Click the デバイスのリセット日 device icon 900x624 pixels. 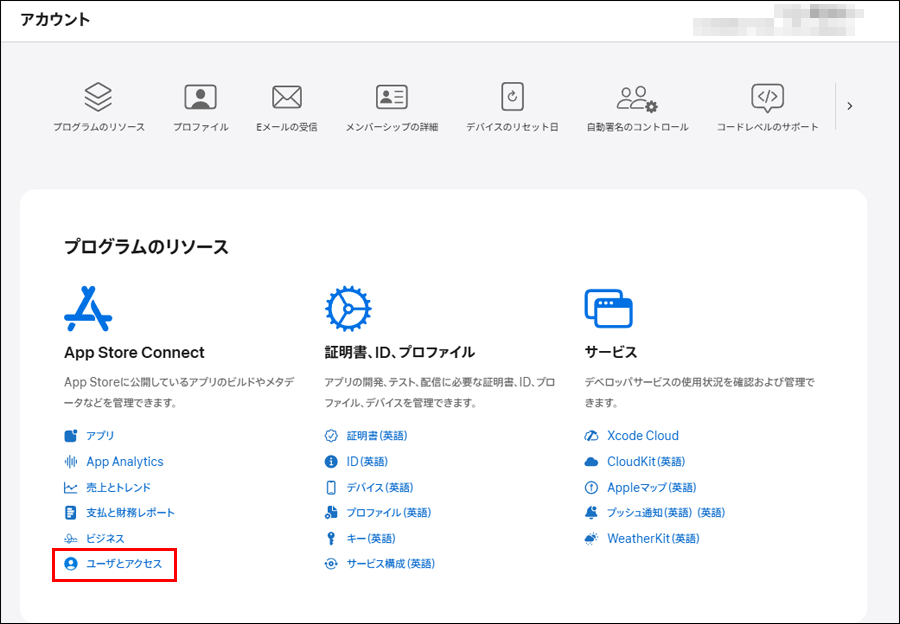(512, 96)
